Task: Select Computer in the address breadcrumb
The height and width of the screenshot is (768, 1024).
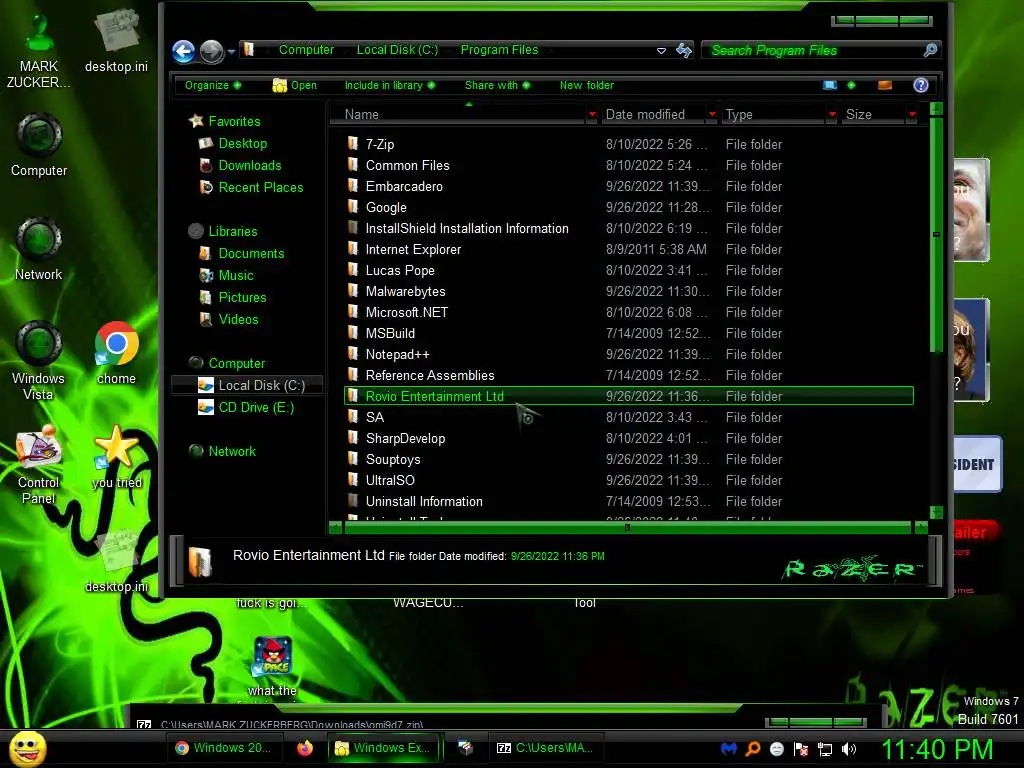Action: coord(306,50)
